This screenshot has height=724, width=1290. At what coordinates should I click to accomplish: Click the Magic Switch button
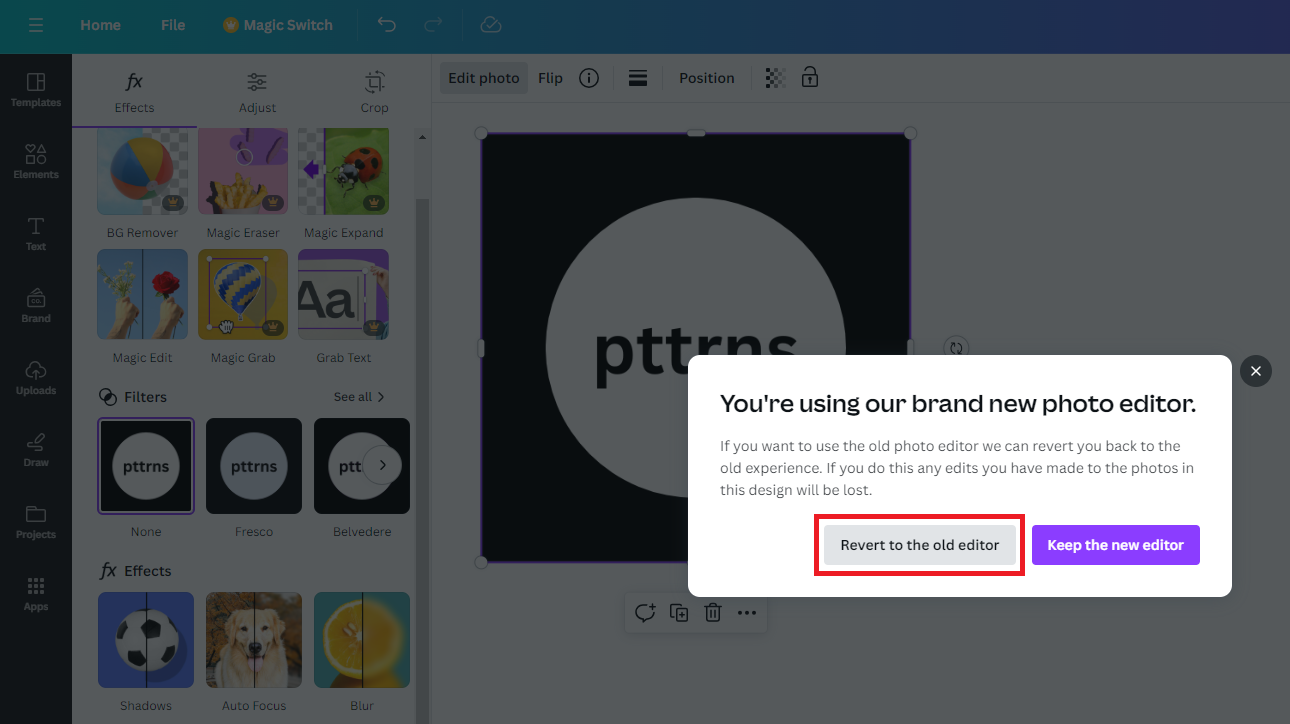click(278, 25)
